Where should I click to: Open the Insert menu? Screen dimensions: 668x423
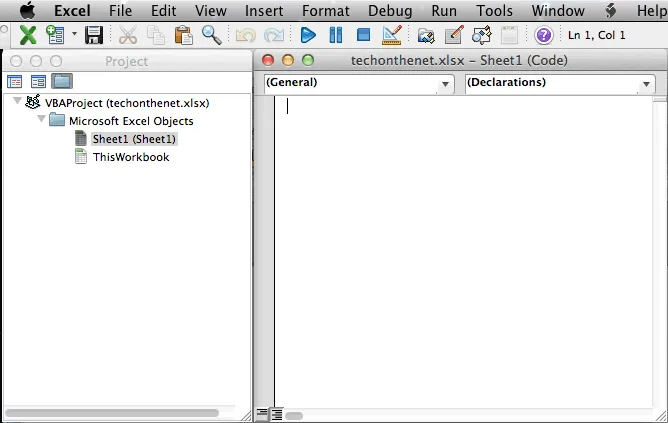click(264, 11)
